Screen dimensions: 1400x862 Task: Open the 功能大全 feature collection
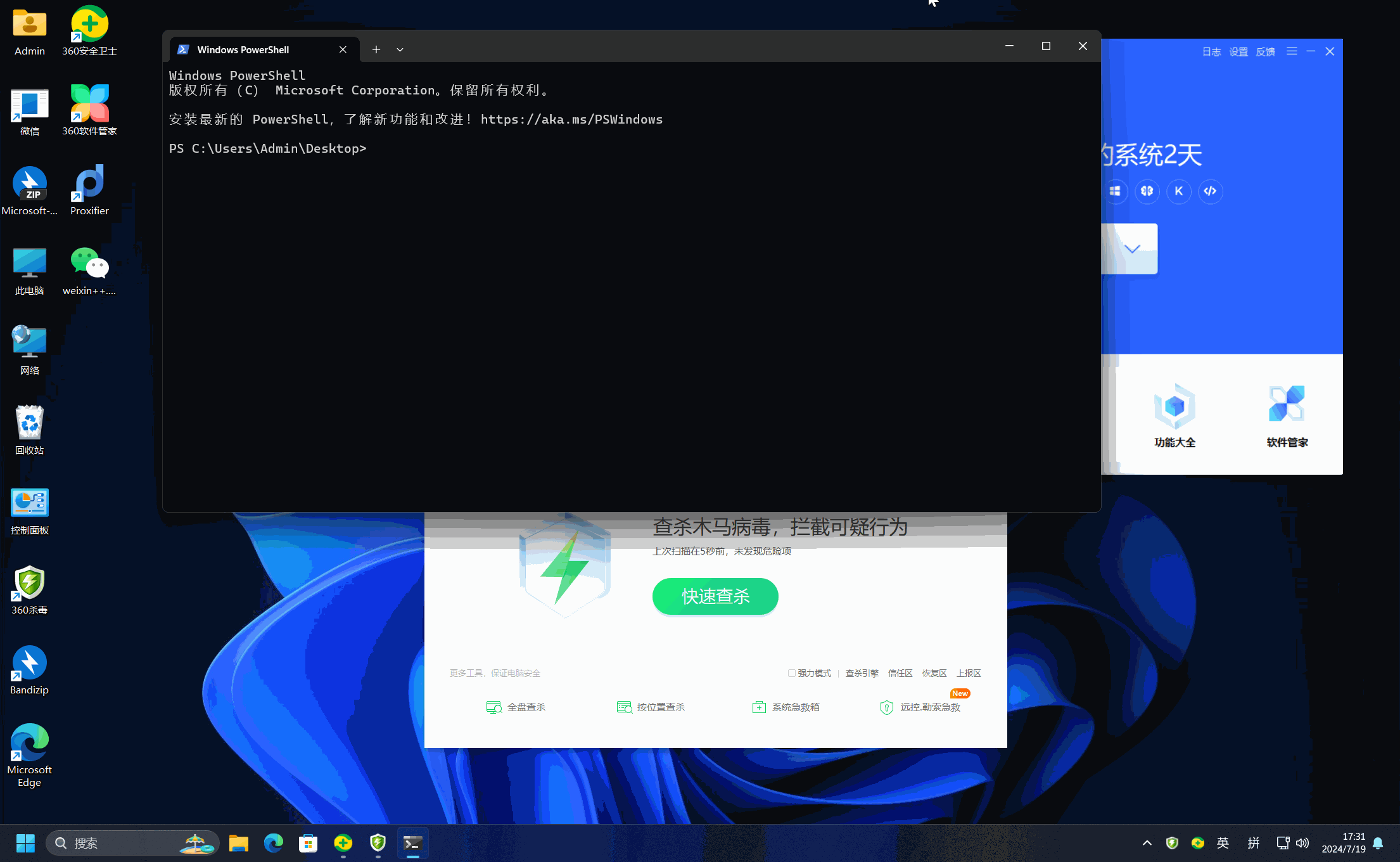(1174, 415)
